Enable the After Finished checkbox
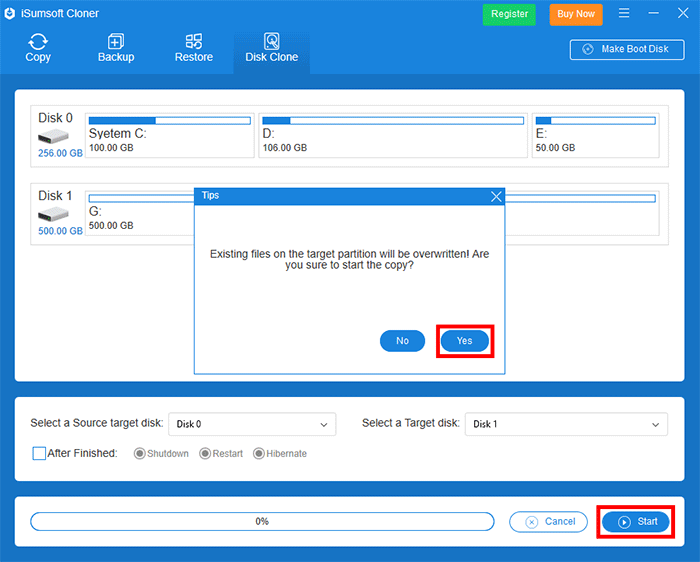The image size is (700, 562). pyautogui.click(x=39, y=453)
